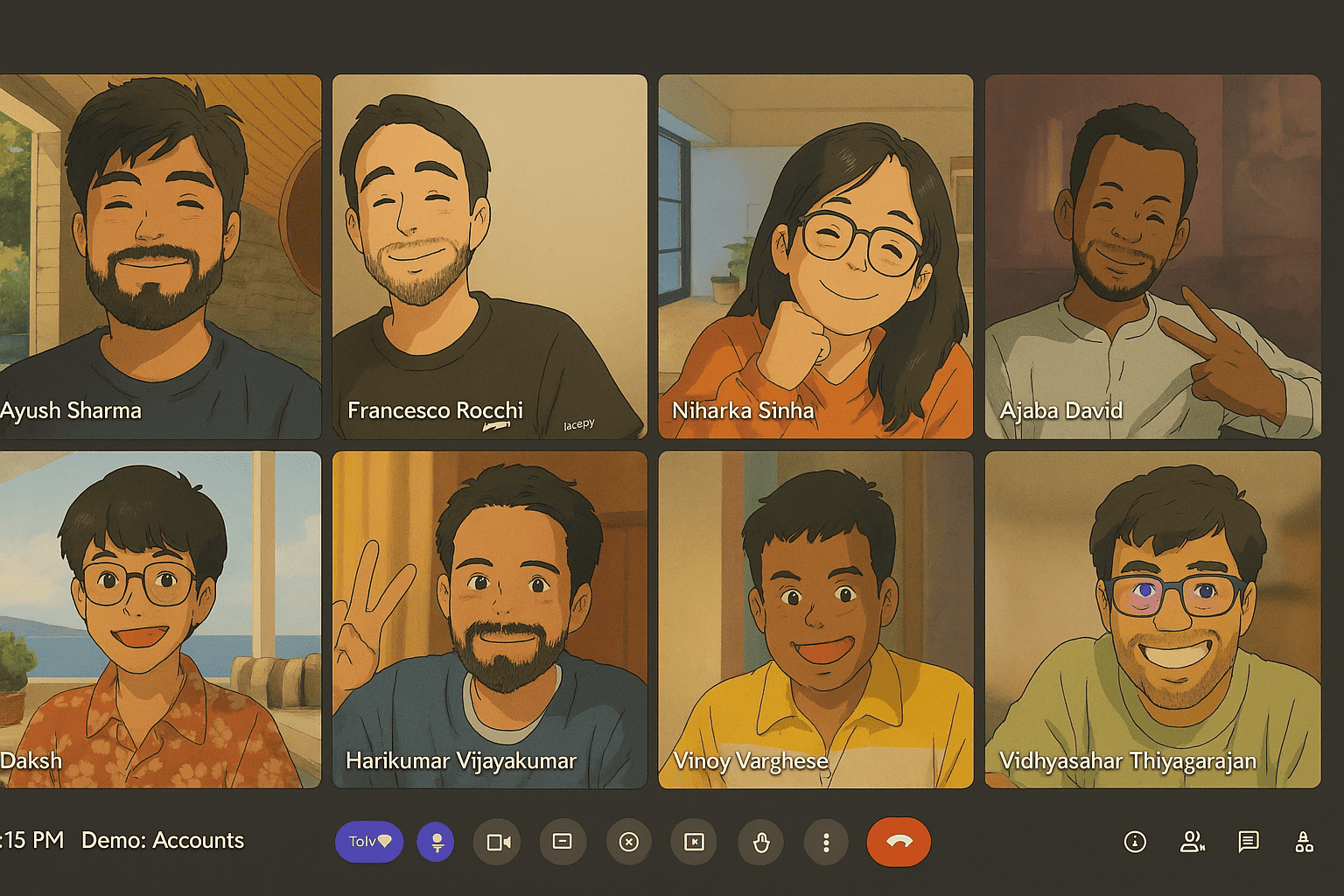Select Vidhyasahar Thiyagarajan's video tile
Image resolution: width=1344 pixels, height=896 pixels.
pos(1152,619)
